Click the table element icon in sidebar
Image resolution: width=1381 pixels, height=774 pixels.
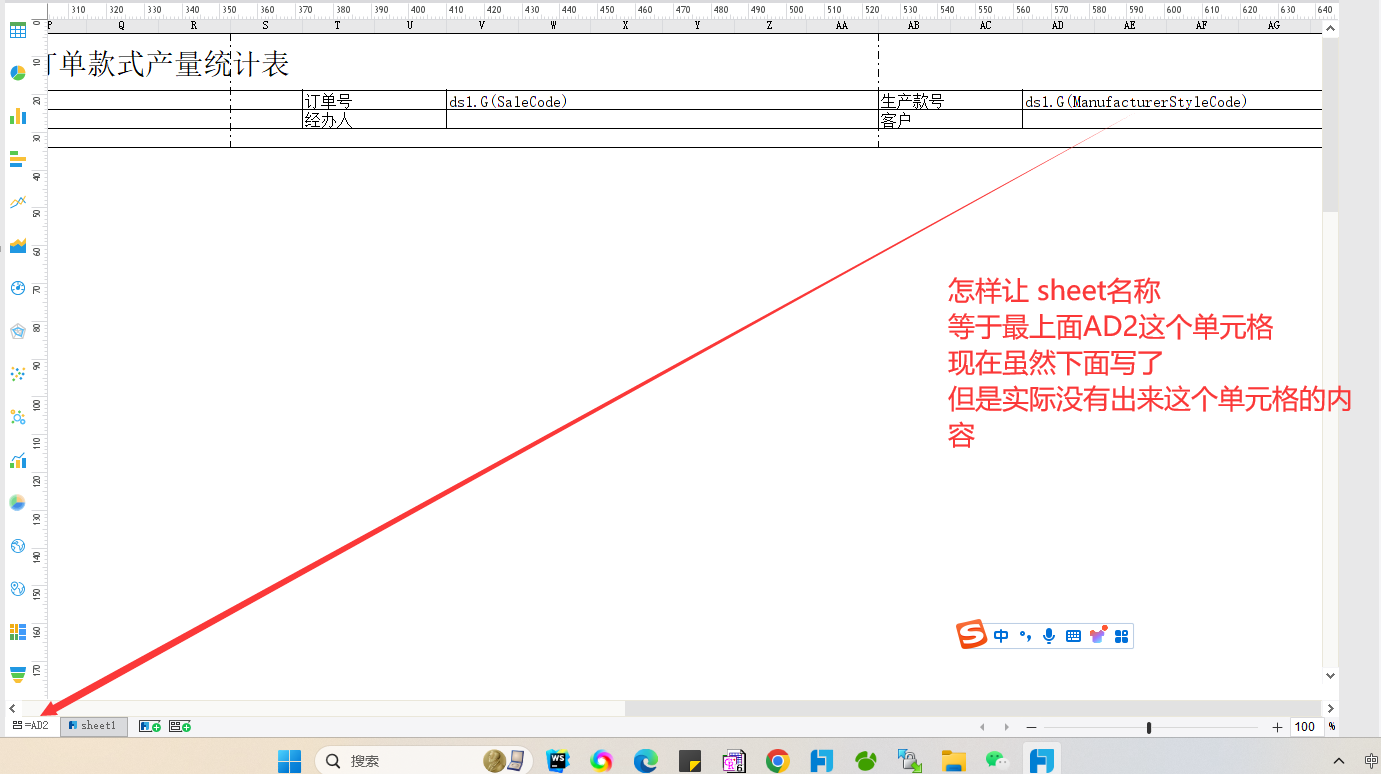click(x=18, y=31)
